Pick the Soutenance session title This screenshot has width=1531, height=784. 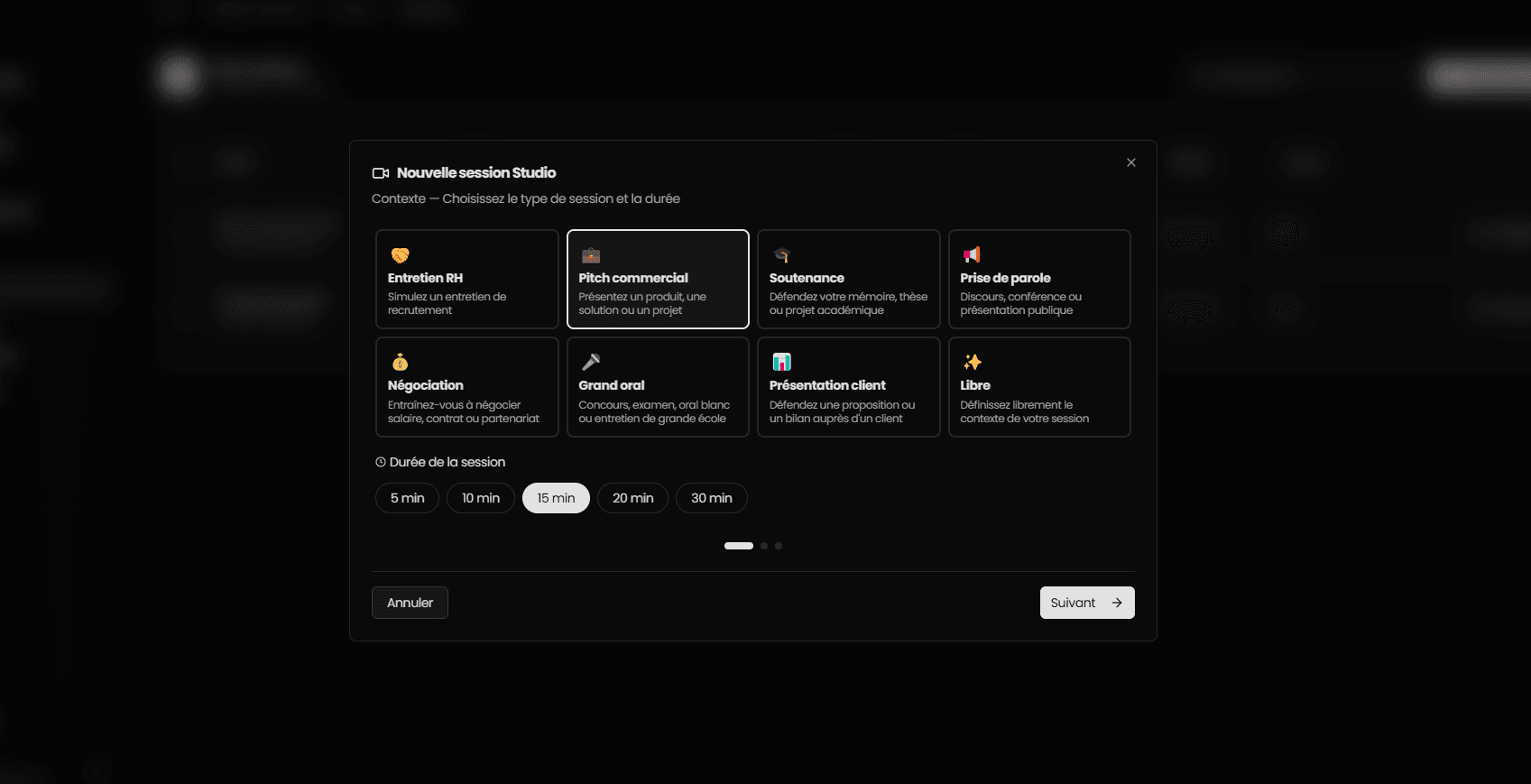(x=807, y=278)
